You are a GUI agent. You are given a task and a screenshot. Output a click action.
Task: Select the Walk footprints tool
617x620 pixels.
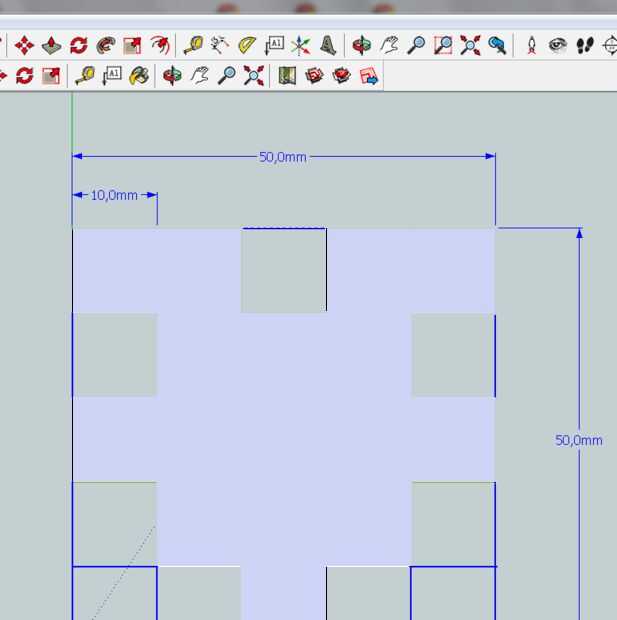pyautogui.click(x=585, y=45)
